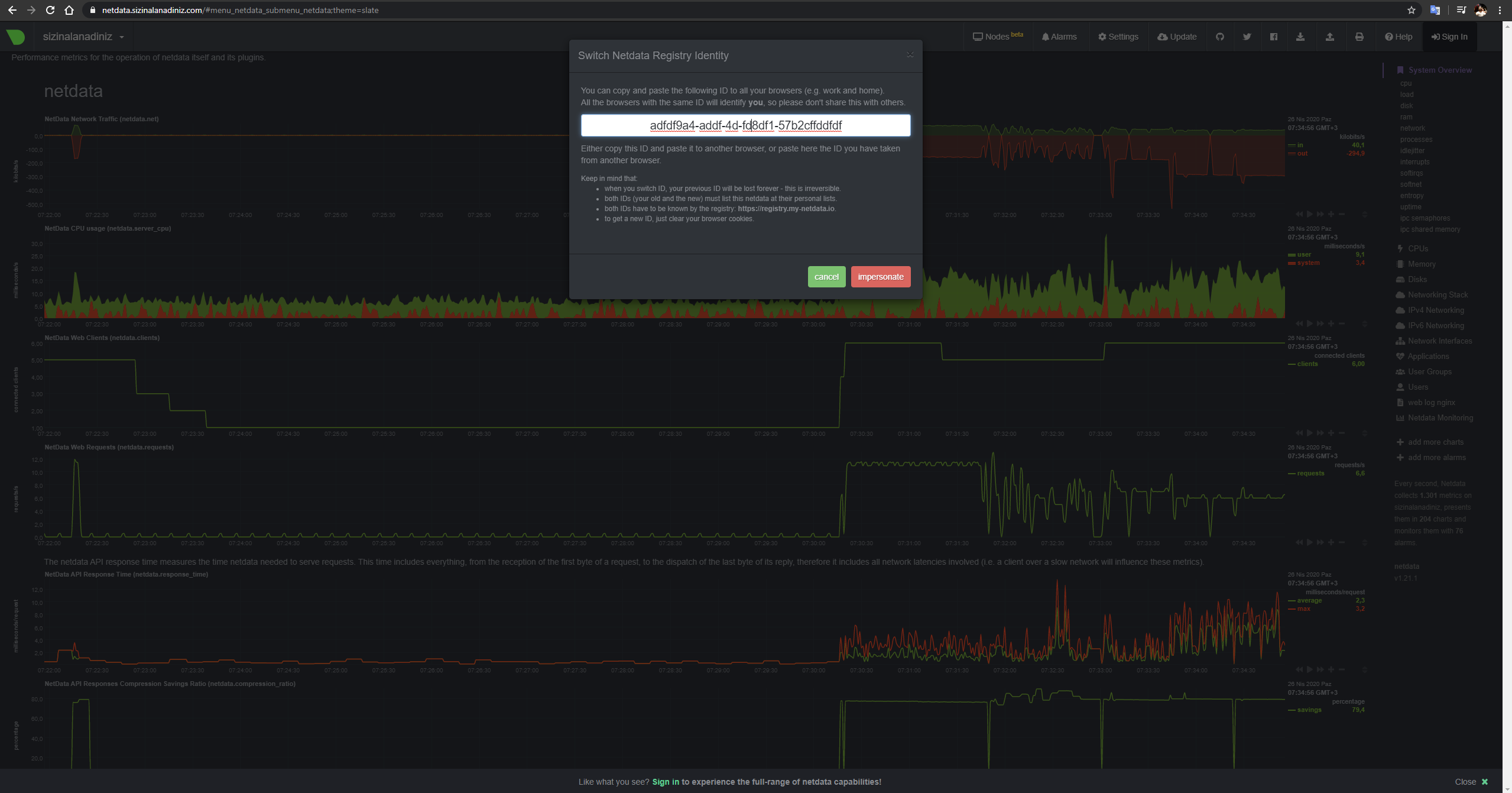1512x793 pixels.
Task: Open the Twitter icon in navbar
Action: point(1247,37)
